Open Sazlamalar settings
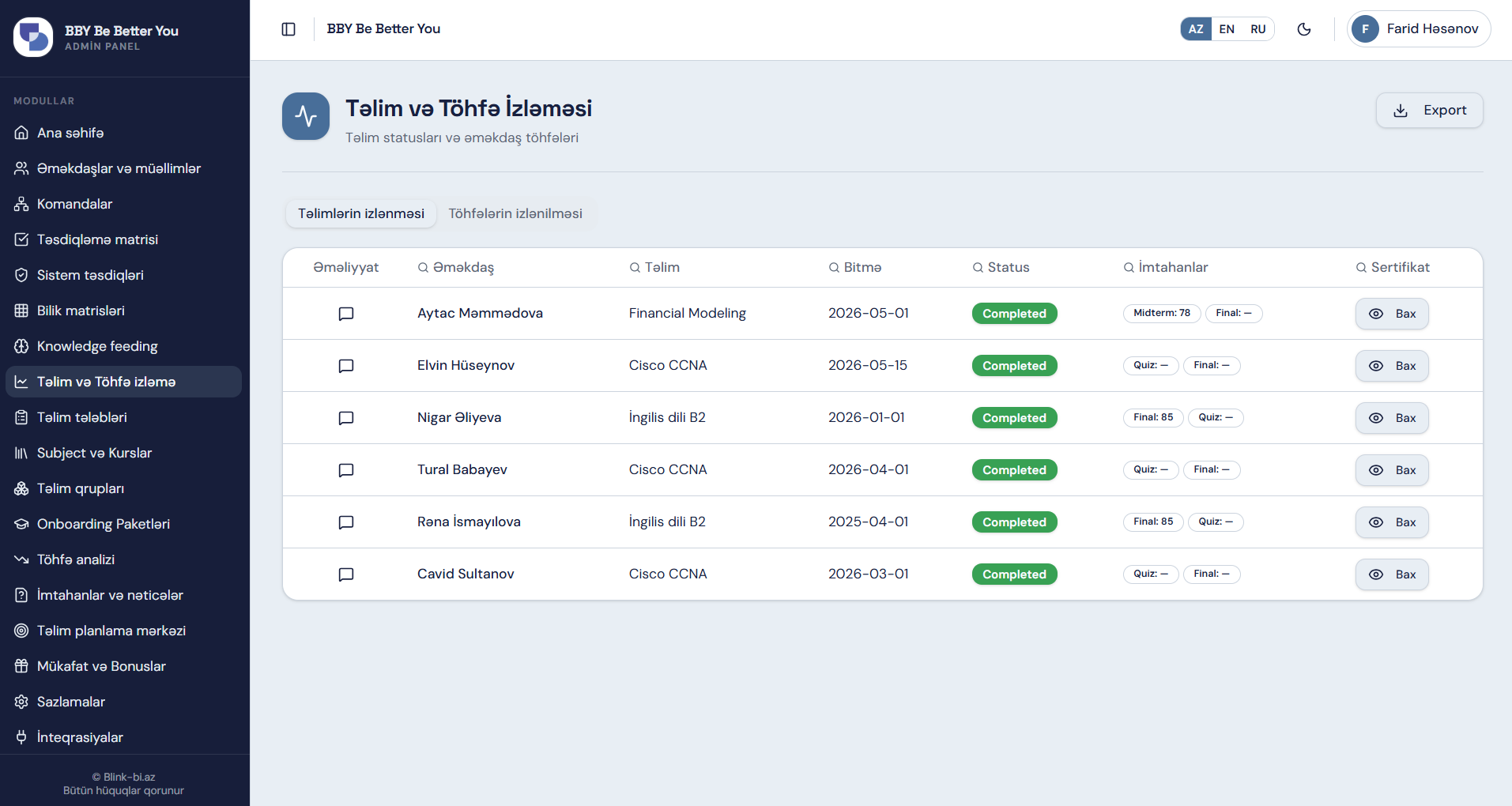This screenshot has height=806, width=1512. [x=123, y=702]
